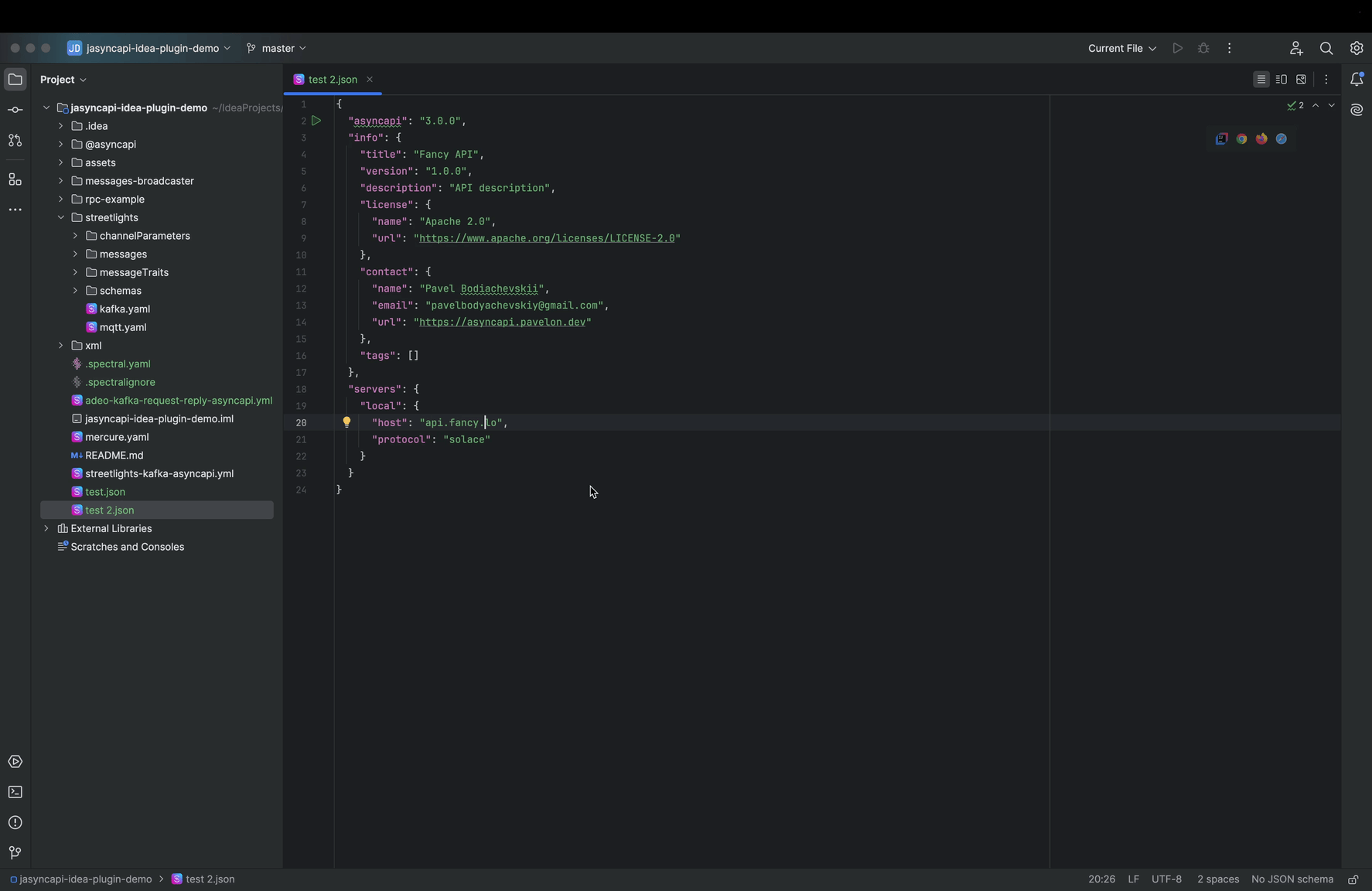The height and width of the screenshot is (891, 1372).
Task: Click 2 spaces indent widget
Action: (1218, 879)
